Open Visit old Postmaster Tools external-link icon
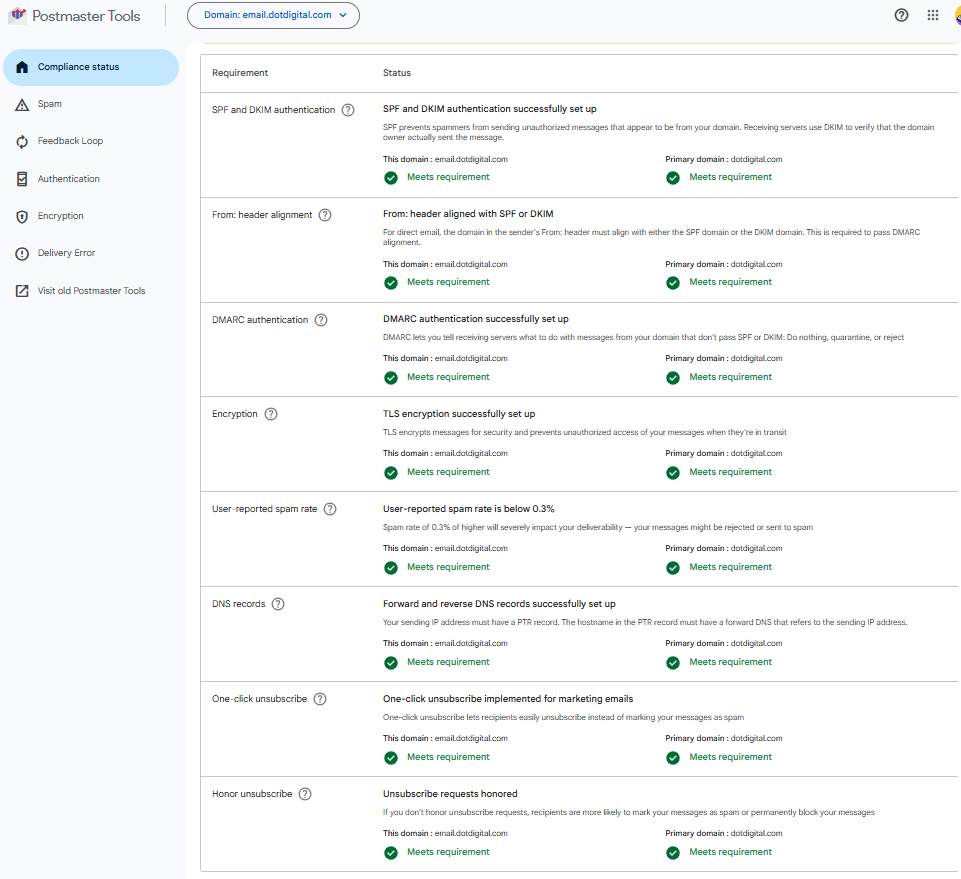 coord(22,291)
